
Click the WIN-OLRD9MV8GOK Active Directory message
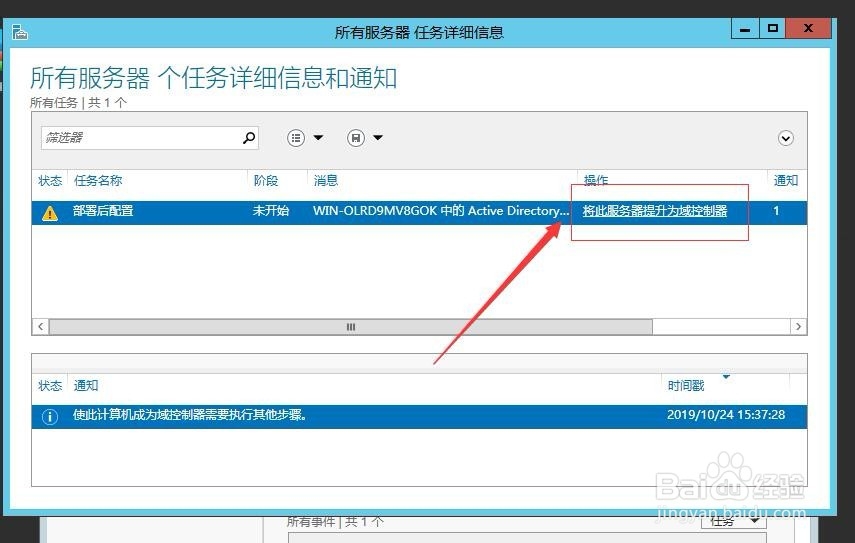(441, 211)
